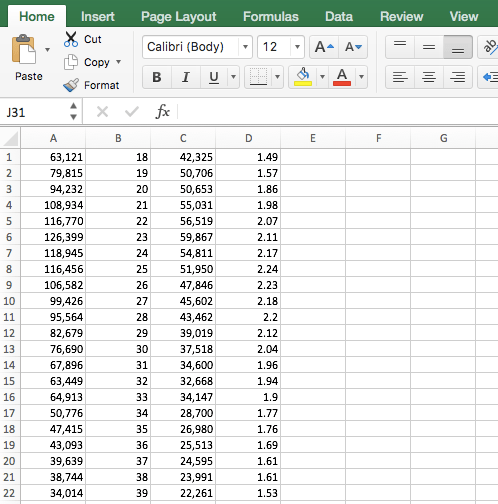
Task: Expand fill color dropdown arrow
Action: tap(322, 77)
